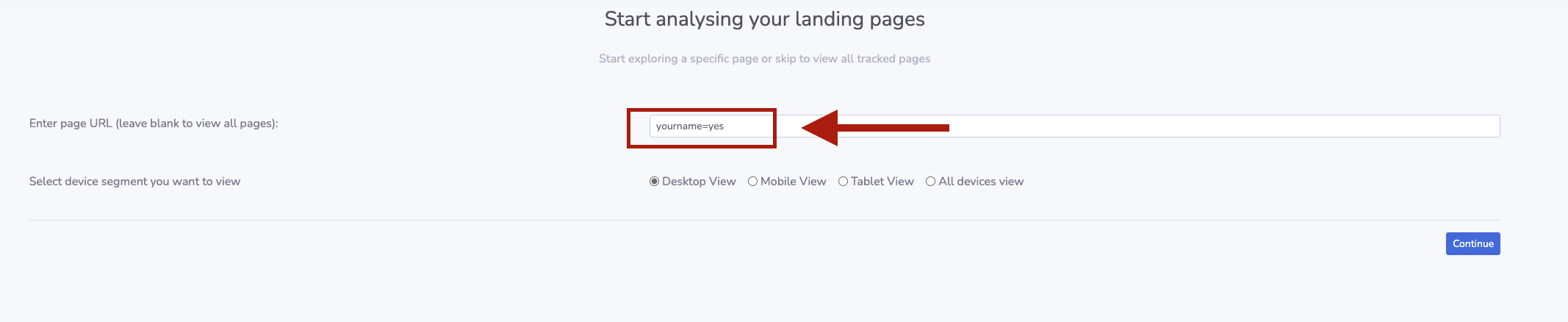Click the "Enter page URL" field label
1568x322 pixels.
pos(154,124)
